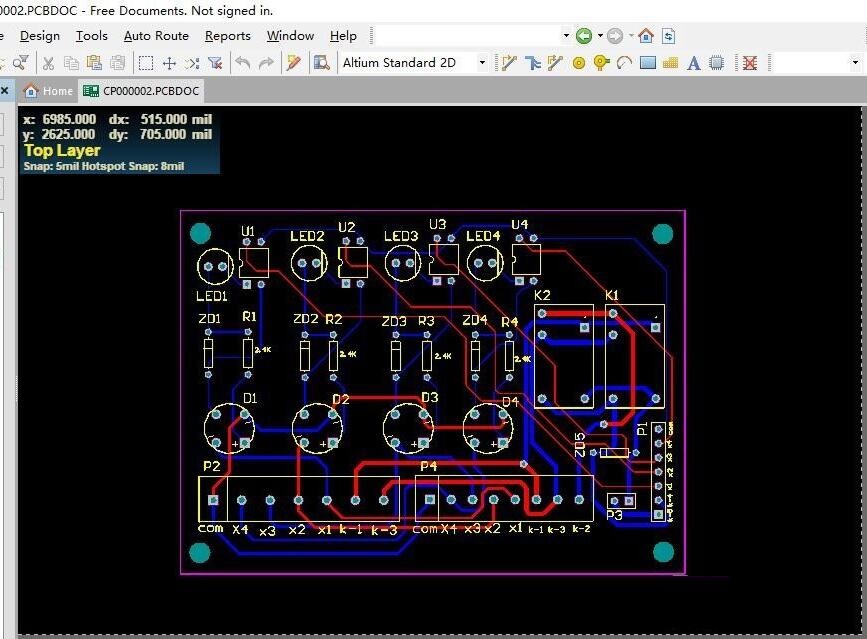Click the P3 header component

(x=621, y=501)
